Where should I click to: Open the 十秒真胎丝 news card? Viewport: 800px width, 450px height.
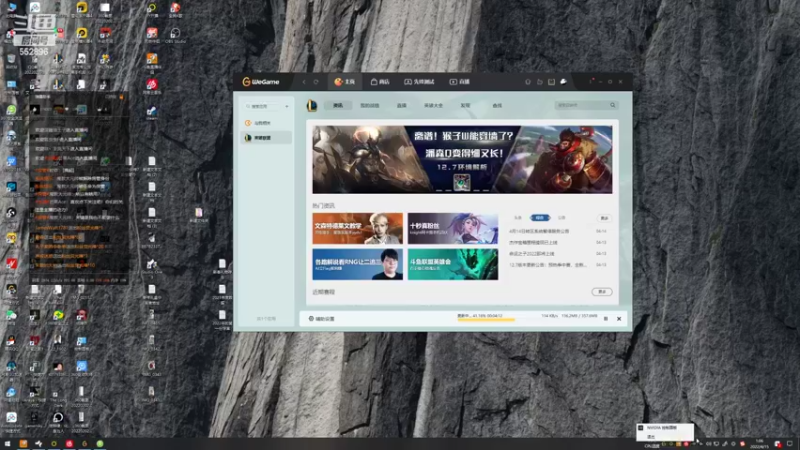[x=453, y=228]
